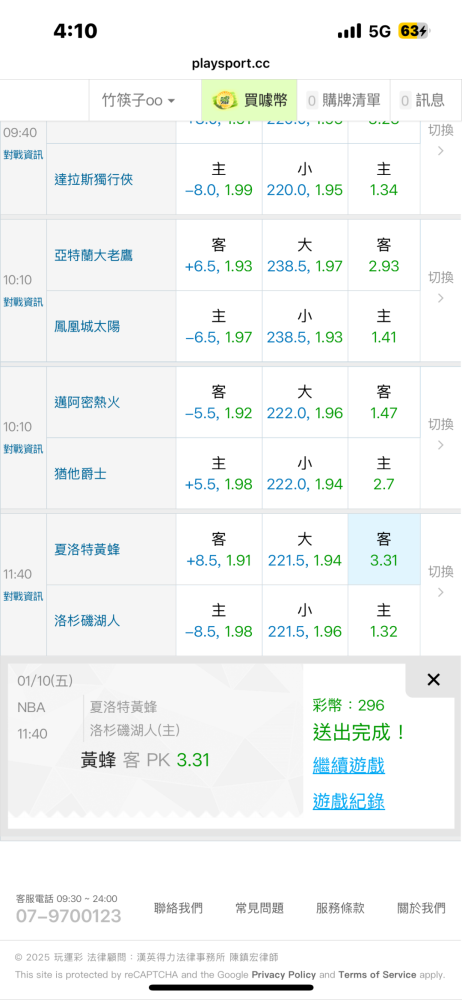
Task: Open the 竹筷子oo account dropdown
Action: pos(138,100)
